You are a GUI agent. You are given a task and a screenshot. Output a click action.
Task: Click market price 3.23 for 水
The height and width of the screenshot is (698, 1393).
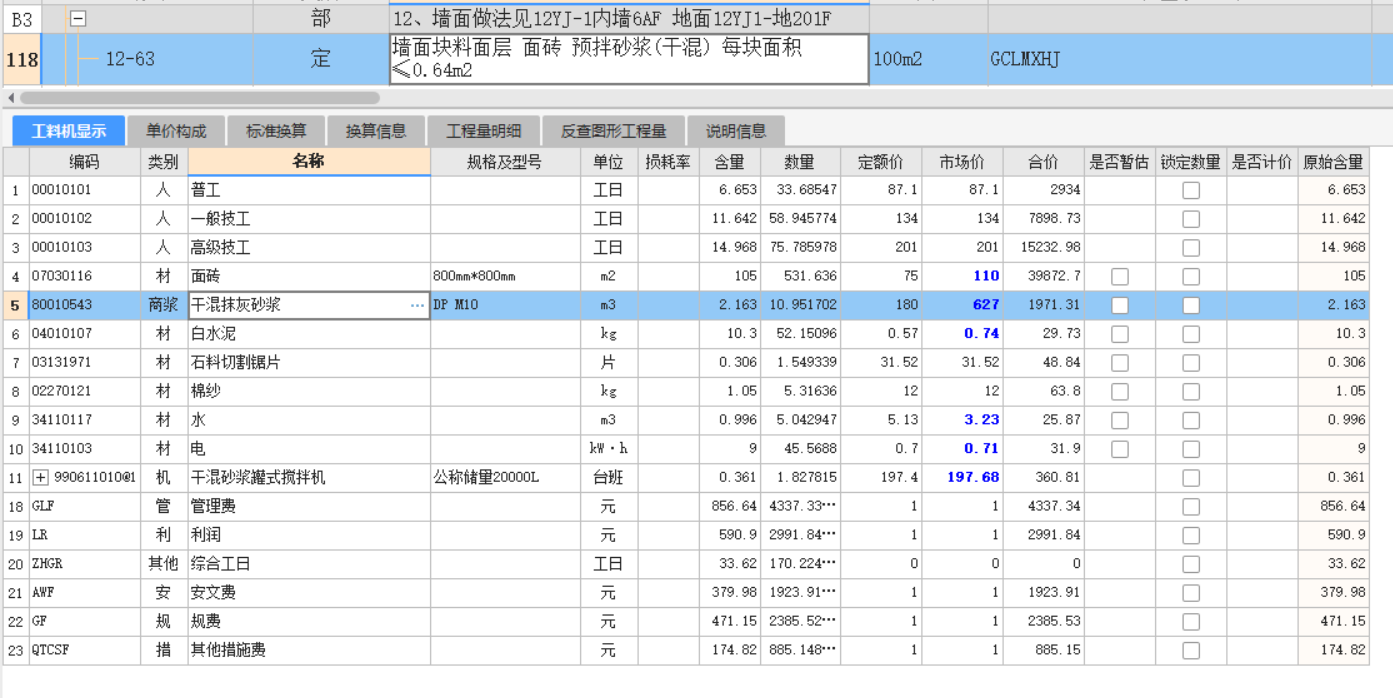pos(961,420)
